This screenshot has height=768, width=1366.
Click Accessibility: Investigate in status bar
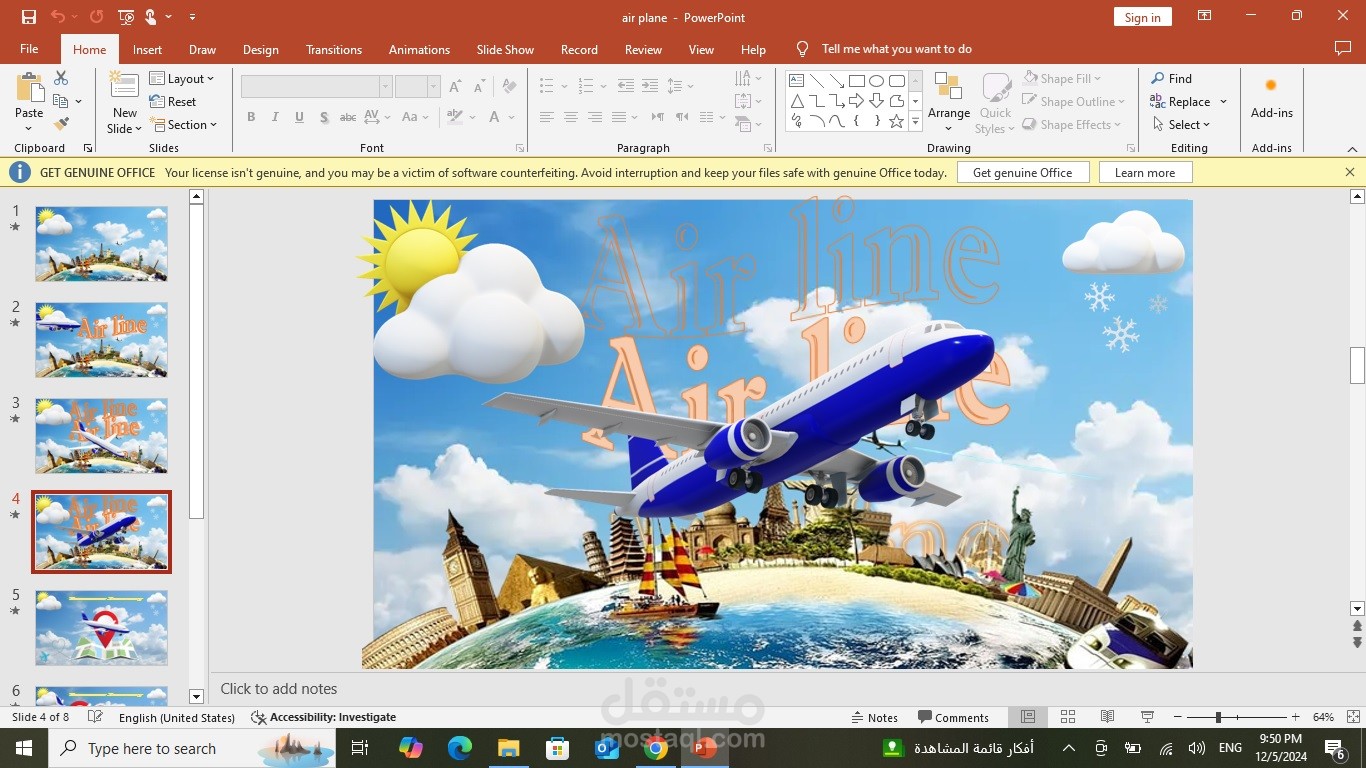coord(323,717)
